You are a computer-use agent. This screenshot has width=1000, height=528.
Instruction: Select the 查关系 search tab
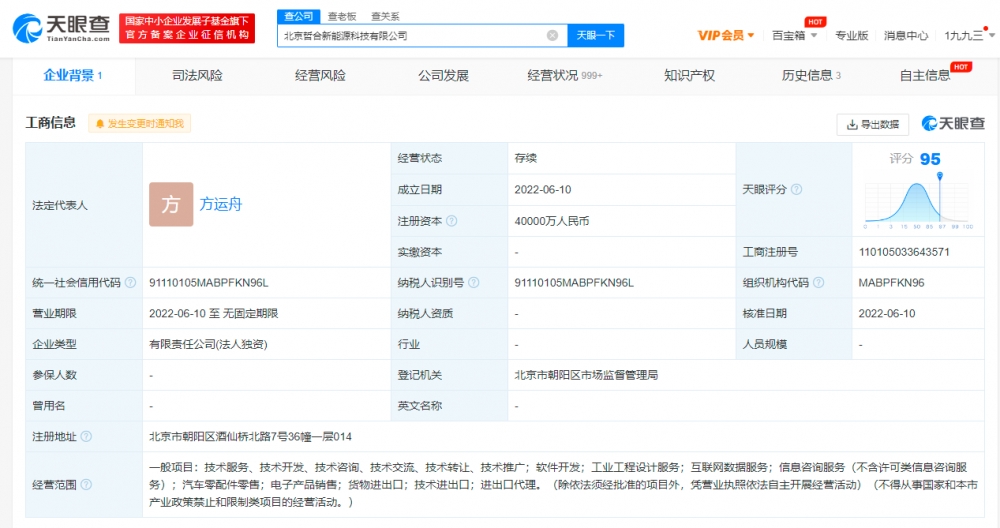click(x=385, y=17)
